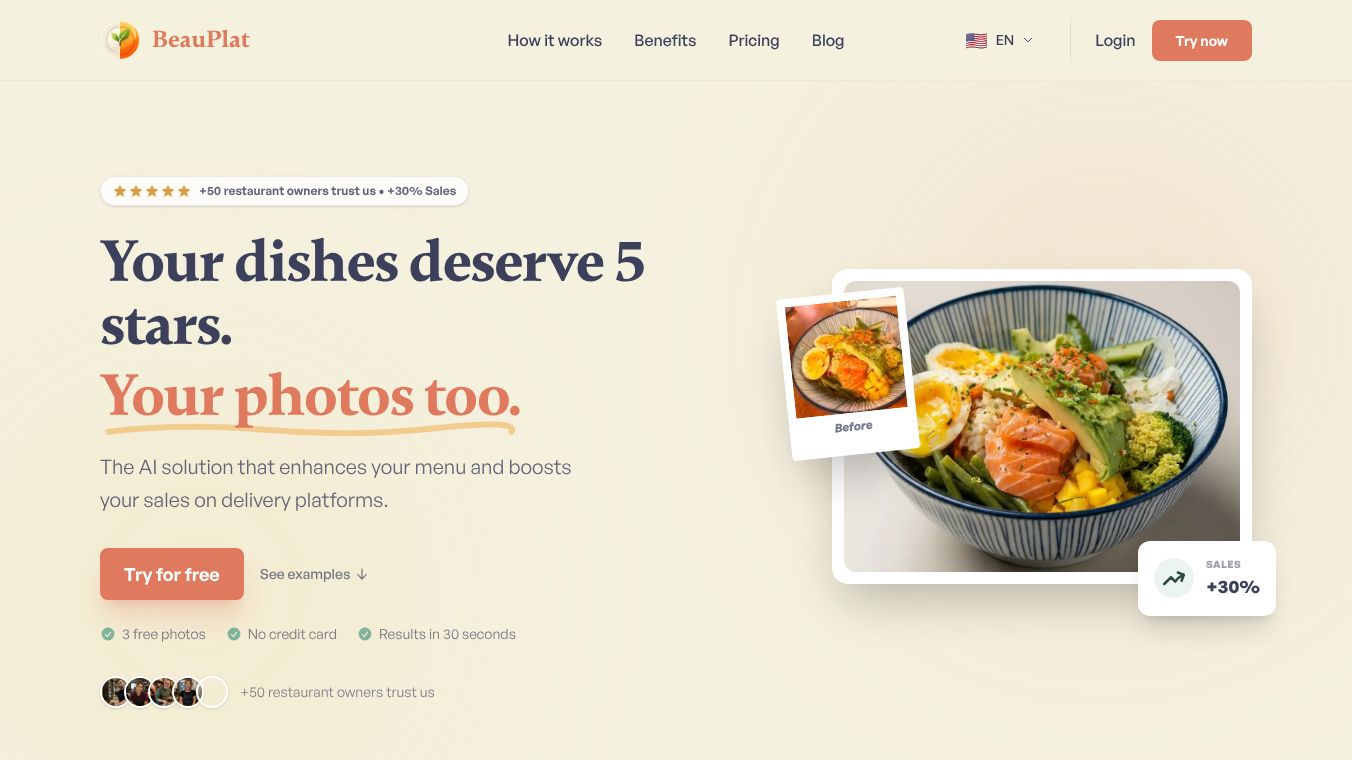Click the empty last avatar circle
The height and width of the screenshot is (760, 1352).
[x=212, y=692]
